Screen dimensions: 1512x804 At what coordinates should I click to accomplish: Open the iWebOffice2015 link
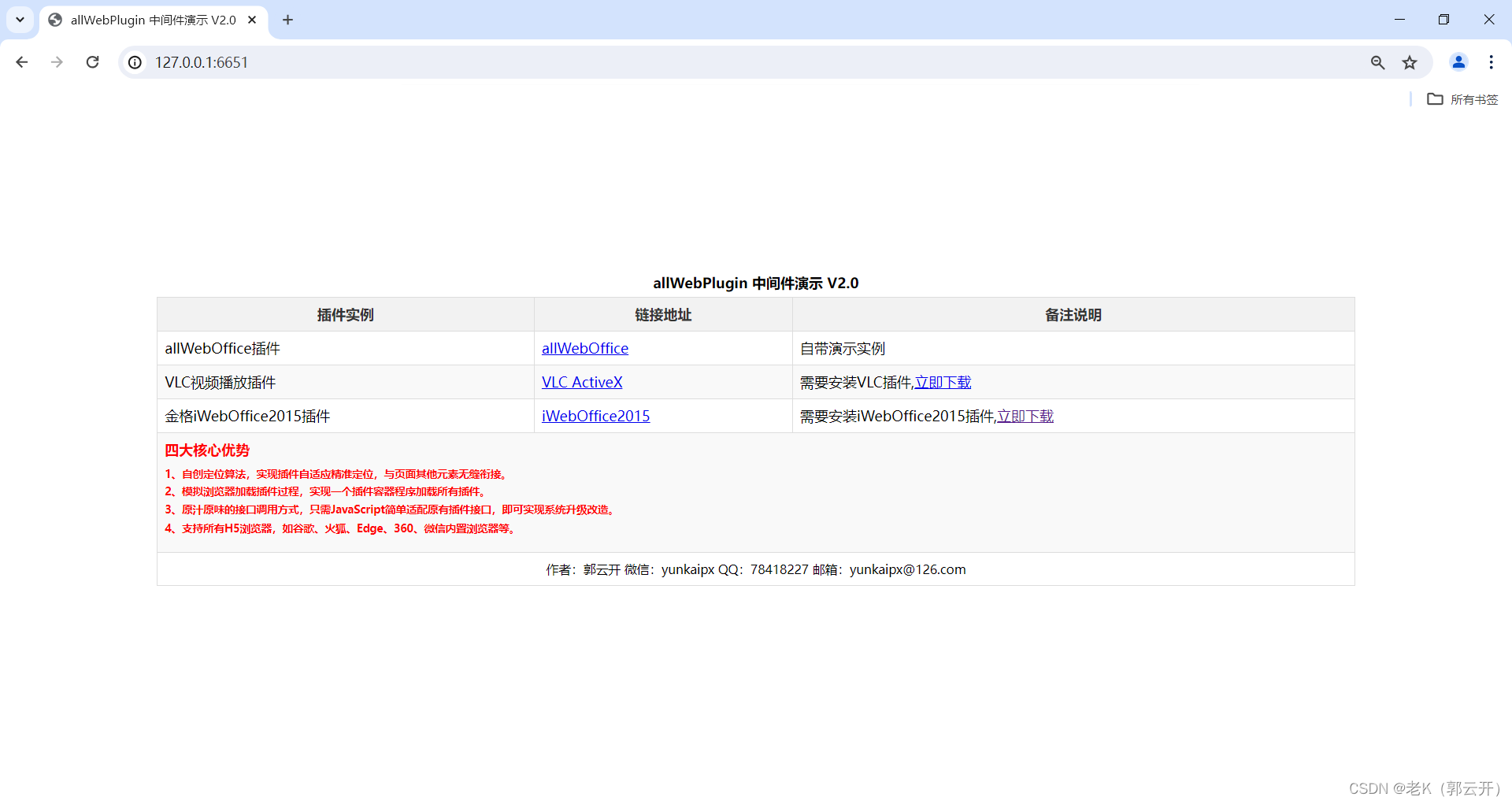click(595, 416)
